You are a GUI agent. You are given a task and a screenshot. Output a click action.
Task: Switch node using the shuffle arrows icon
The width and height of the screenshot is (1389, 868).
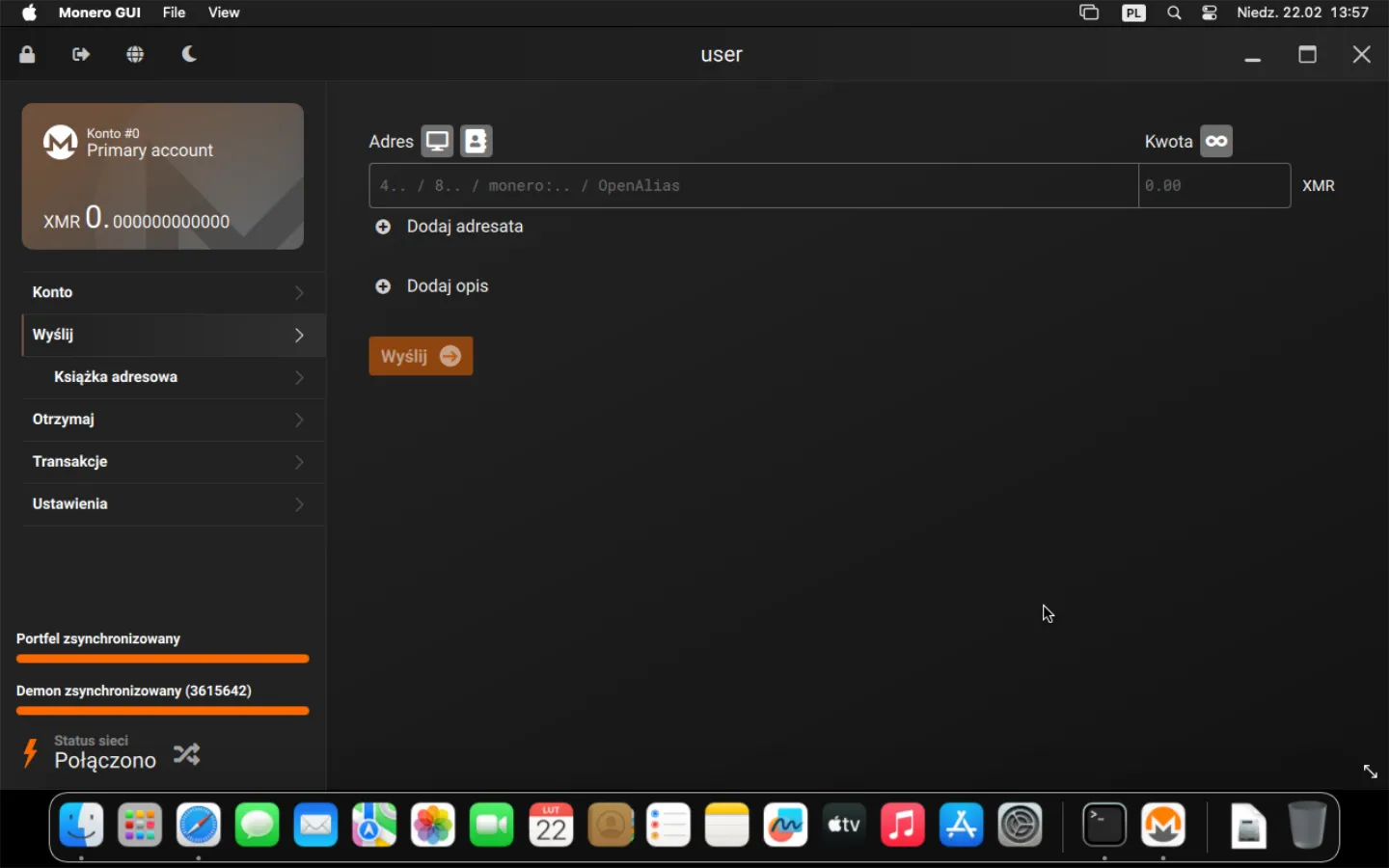[x=186, y=754]
